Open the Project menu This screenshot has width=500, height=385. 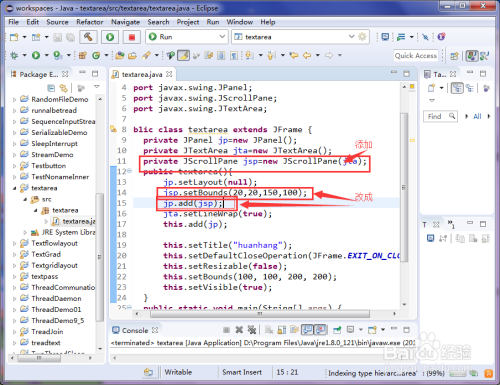pyautogui.click(x=188, y=22)
